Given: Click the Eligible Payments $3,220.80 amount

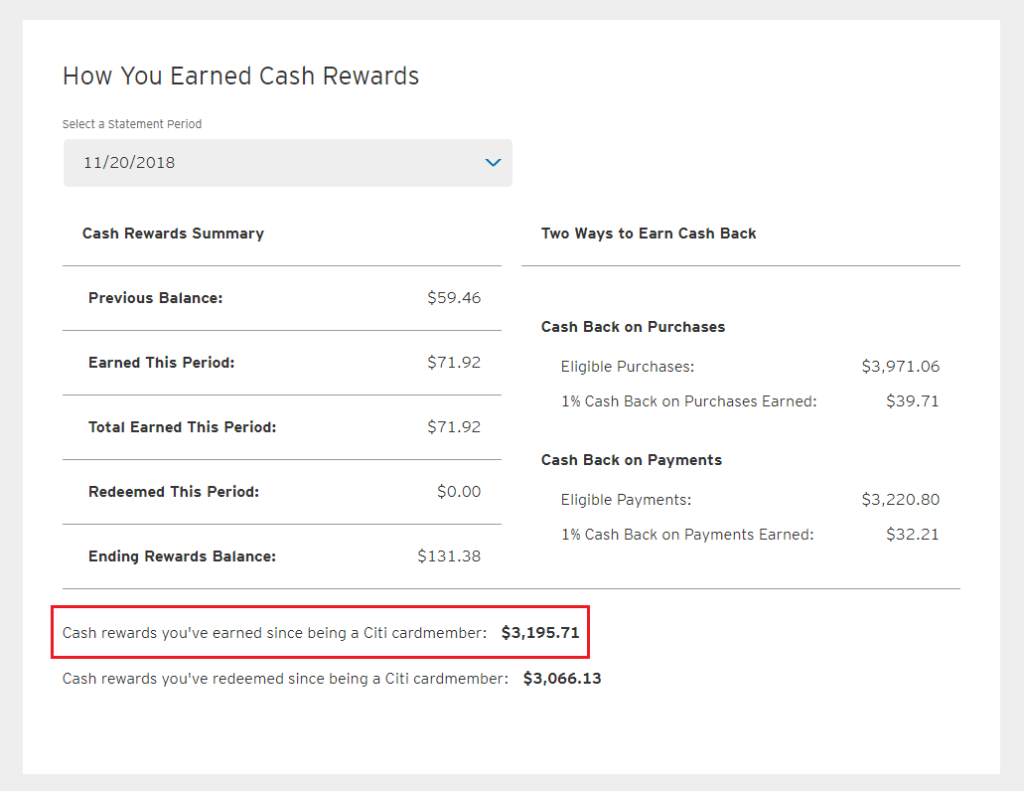Looking at the screenshot, I should (x=901, y=500).
